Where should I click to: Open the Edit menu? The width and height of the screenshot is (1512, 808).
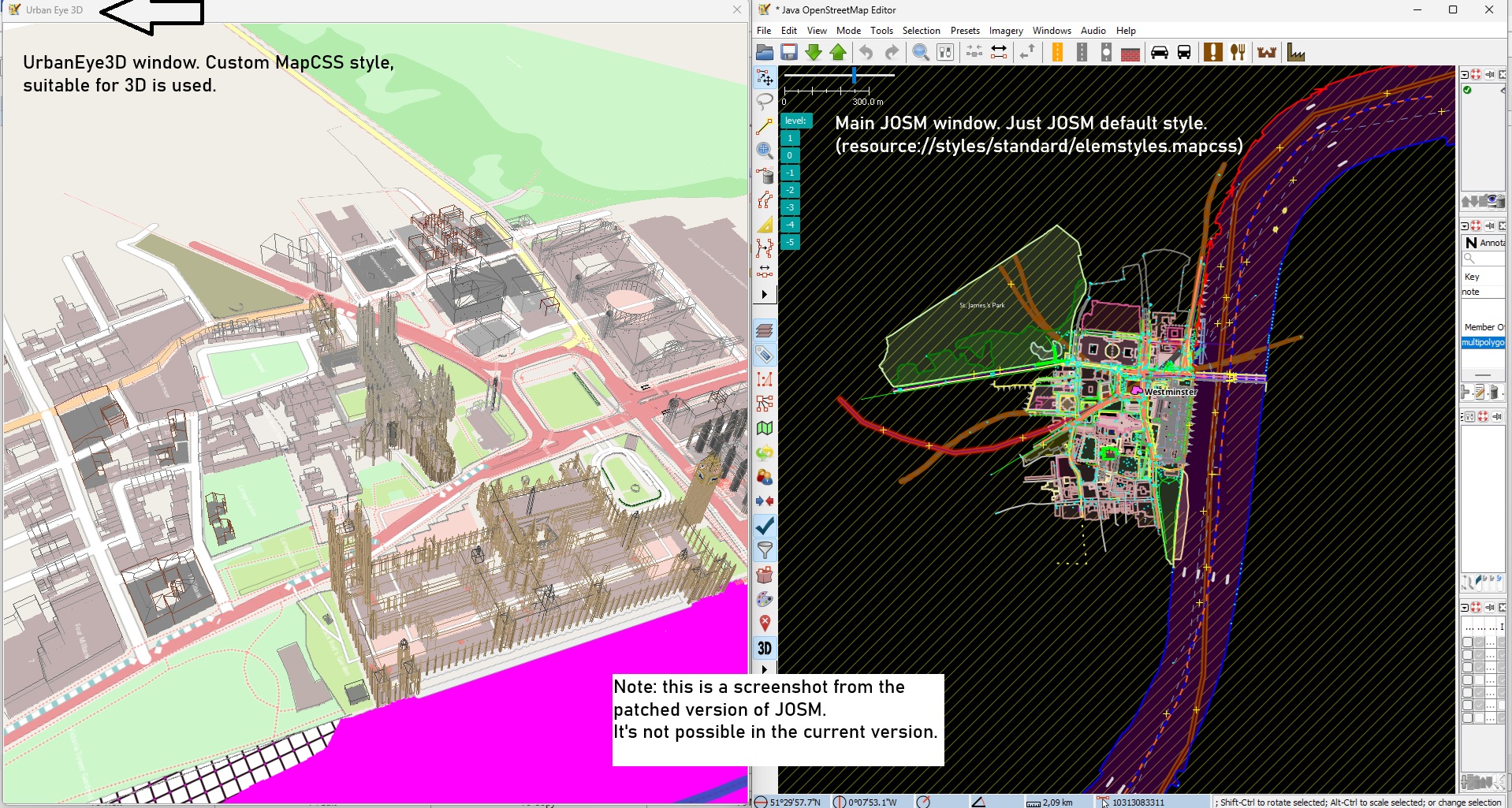[789, 31]
